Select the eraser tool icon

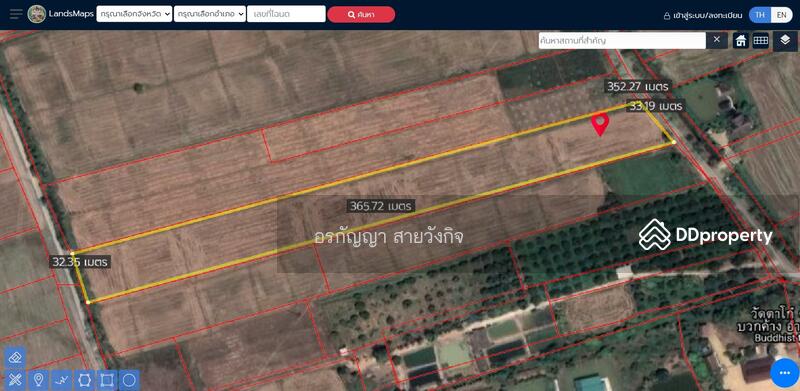click(15, 357)
